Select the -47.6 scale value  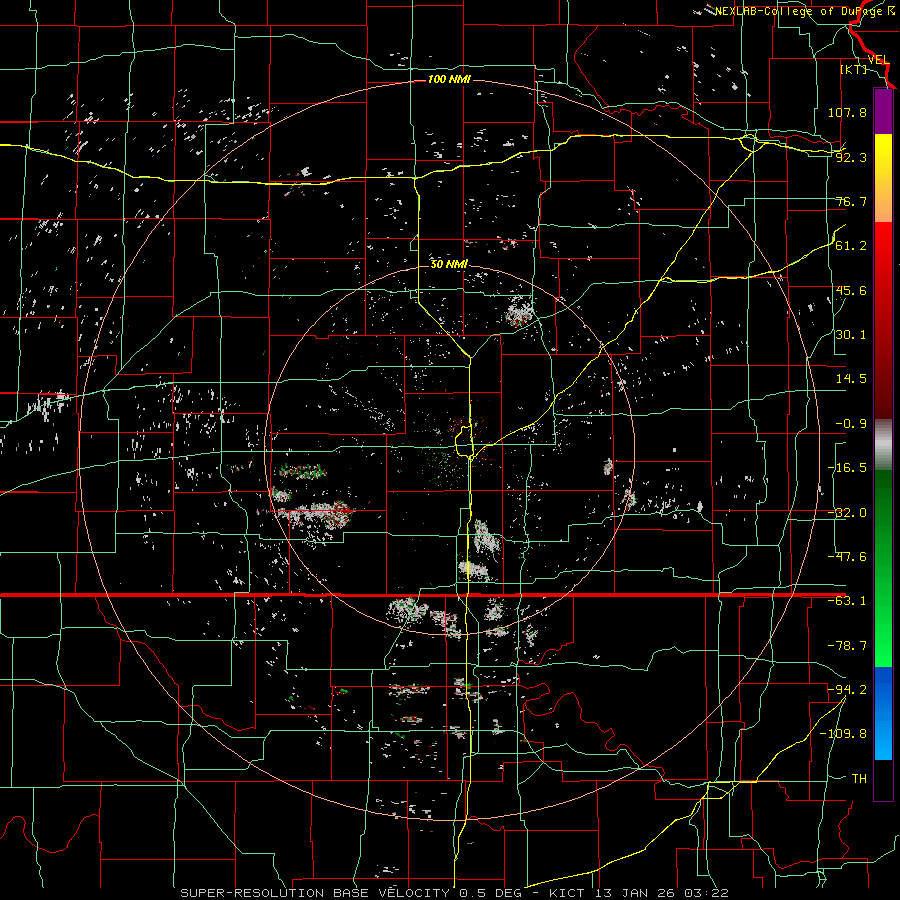[847, 557]
